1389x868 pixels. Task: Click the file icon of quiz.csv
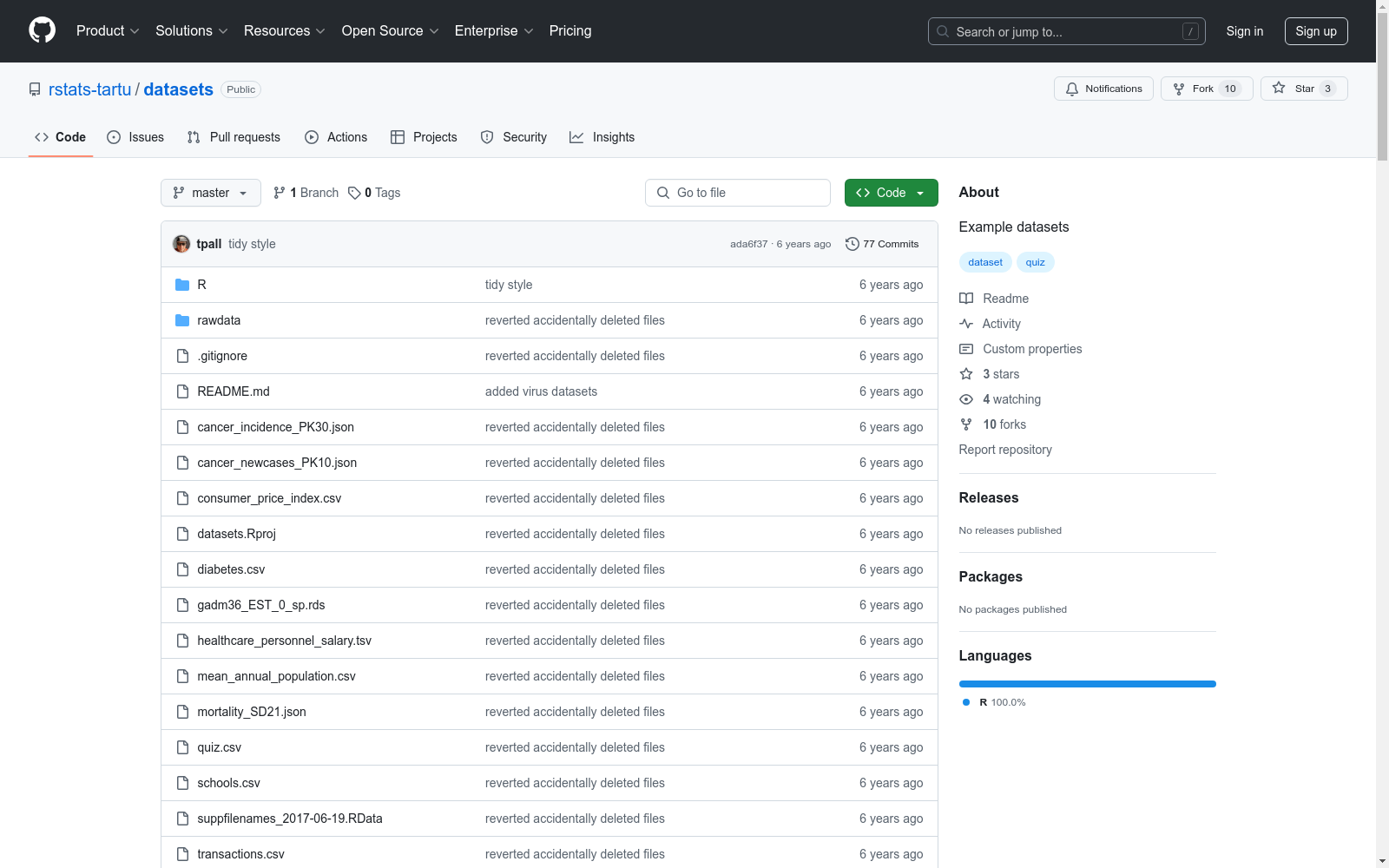pos(182,747)
